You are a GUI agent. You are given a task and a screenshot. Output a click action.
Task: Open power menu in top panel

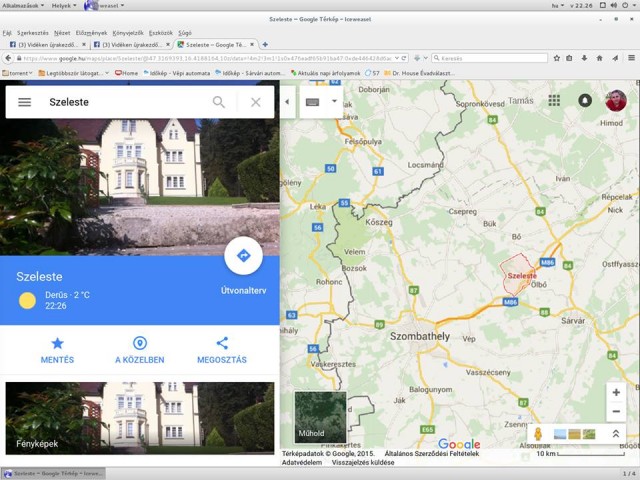[x=625, y=5]
